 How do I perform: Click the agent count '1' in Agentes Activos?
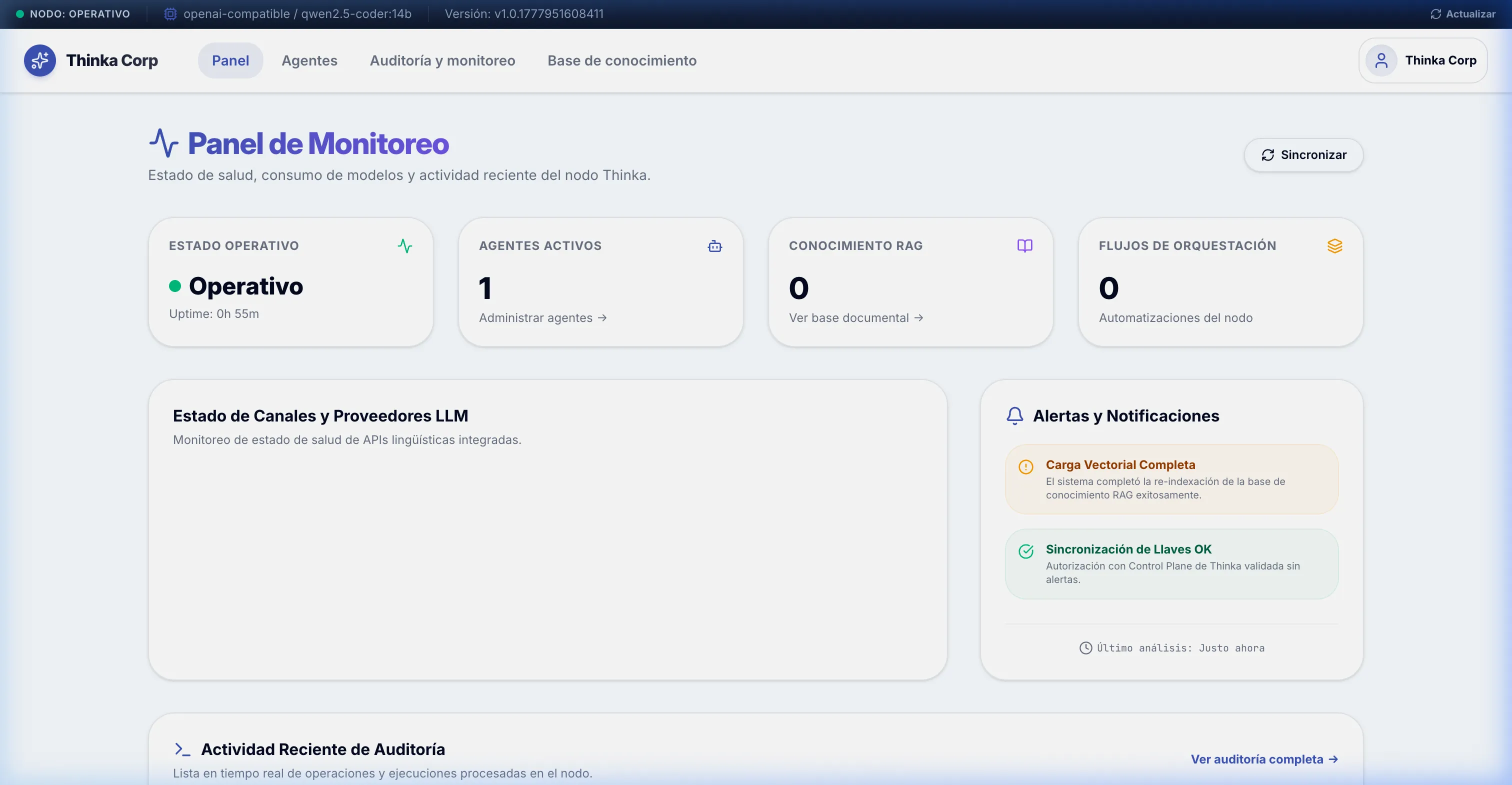pyautogui.click(x=485, y=287)
